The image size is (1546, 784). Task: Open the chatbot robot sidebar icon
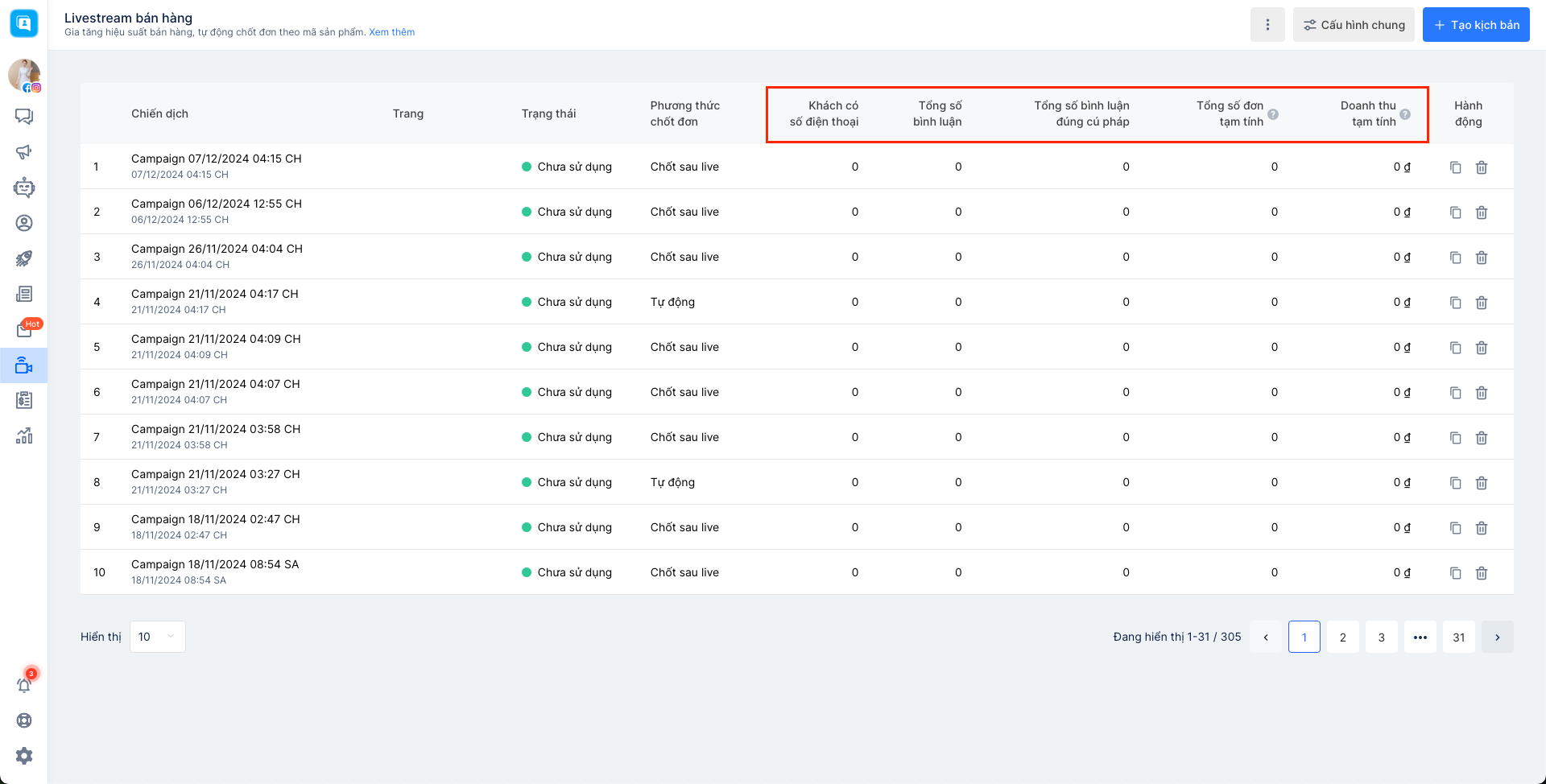pos(24,188)
